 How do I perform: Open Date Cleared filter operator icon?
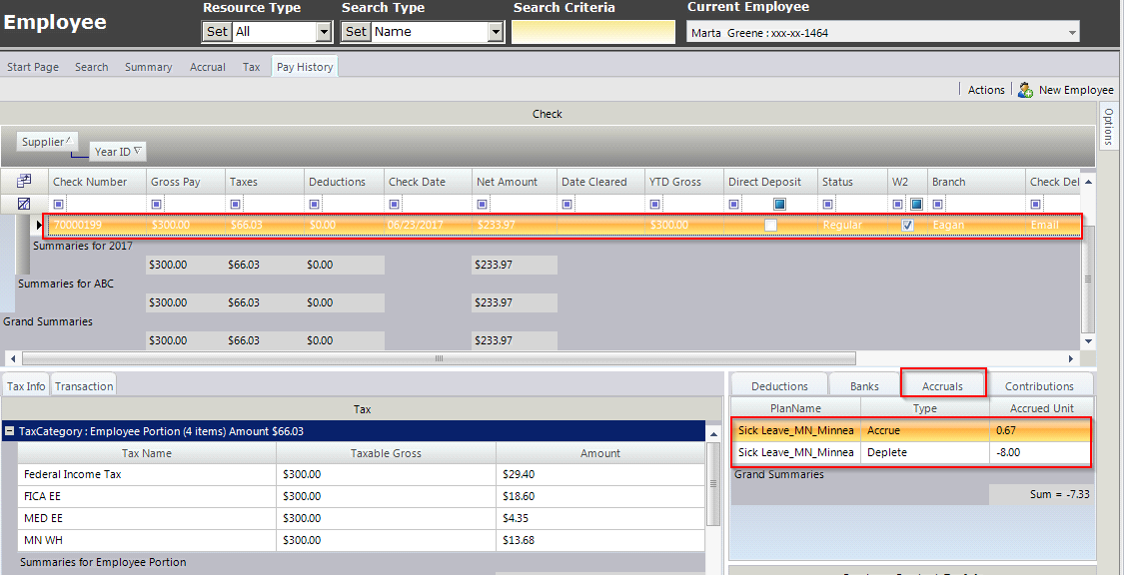[567, 204]
